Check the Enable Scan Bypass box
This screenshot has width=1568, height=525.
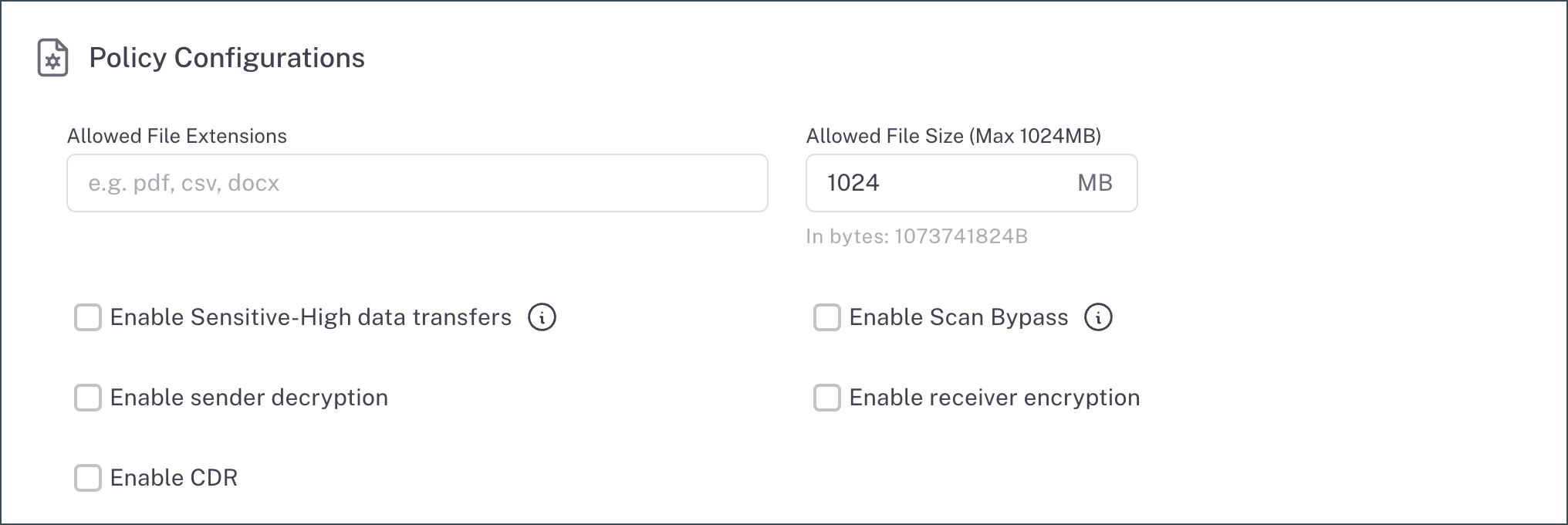[827, 317]
